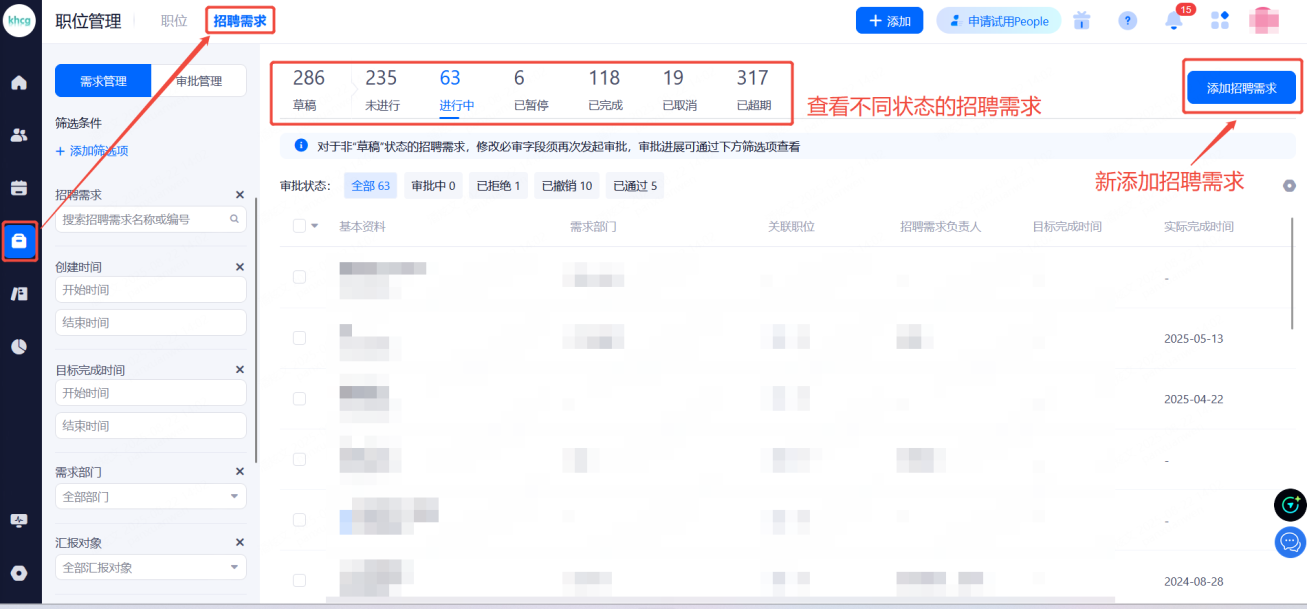Screen dimensions: 1308x609
Task: Expand the 全部汇报对象 dropdown
Action: coord(150,567)
